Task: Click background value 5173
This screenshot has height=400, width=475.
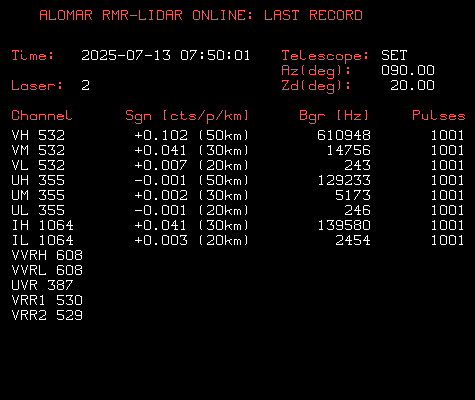Action: click(x=353, y=195)
